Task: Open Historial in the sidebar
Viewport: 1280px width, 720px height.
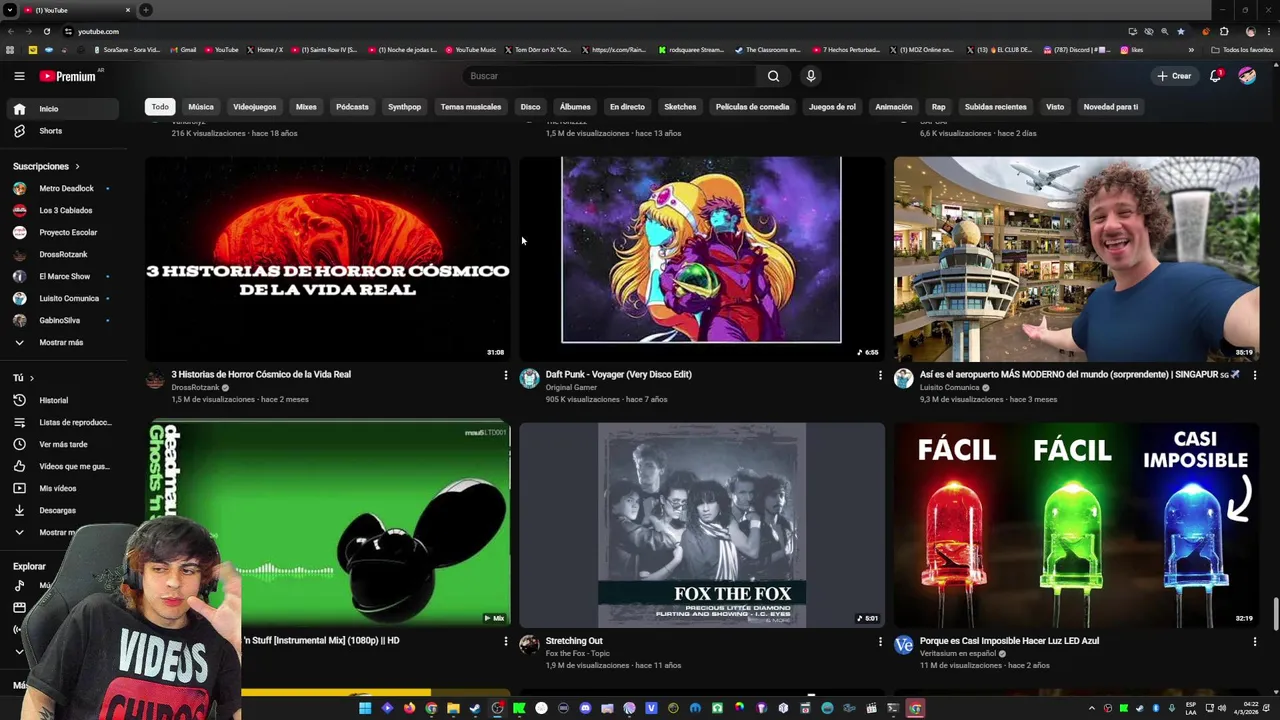Action: tap(63, 400)
